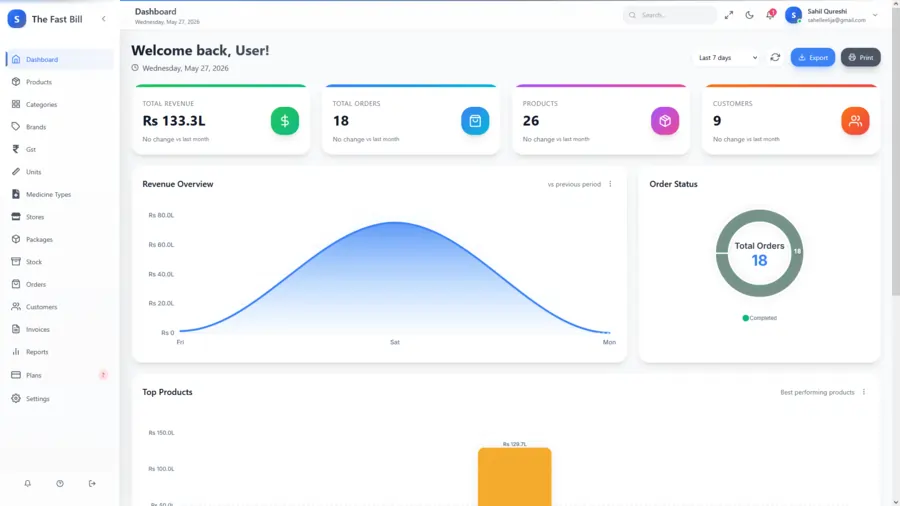Click the Plans notification badge
900x506 pixels.
[103, 375]
